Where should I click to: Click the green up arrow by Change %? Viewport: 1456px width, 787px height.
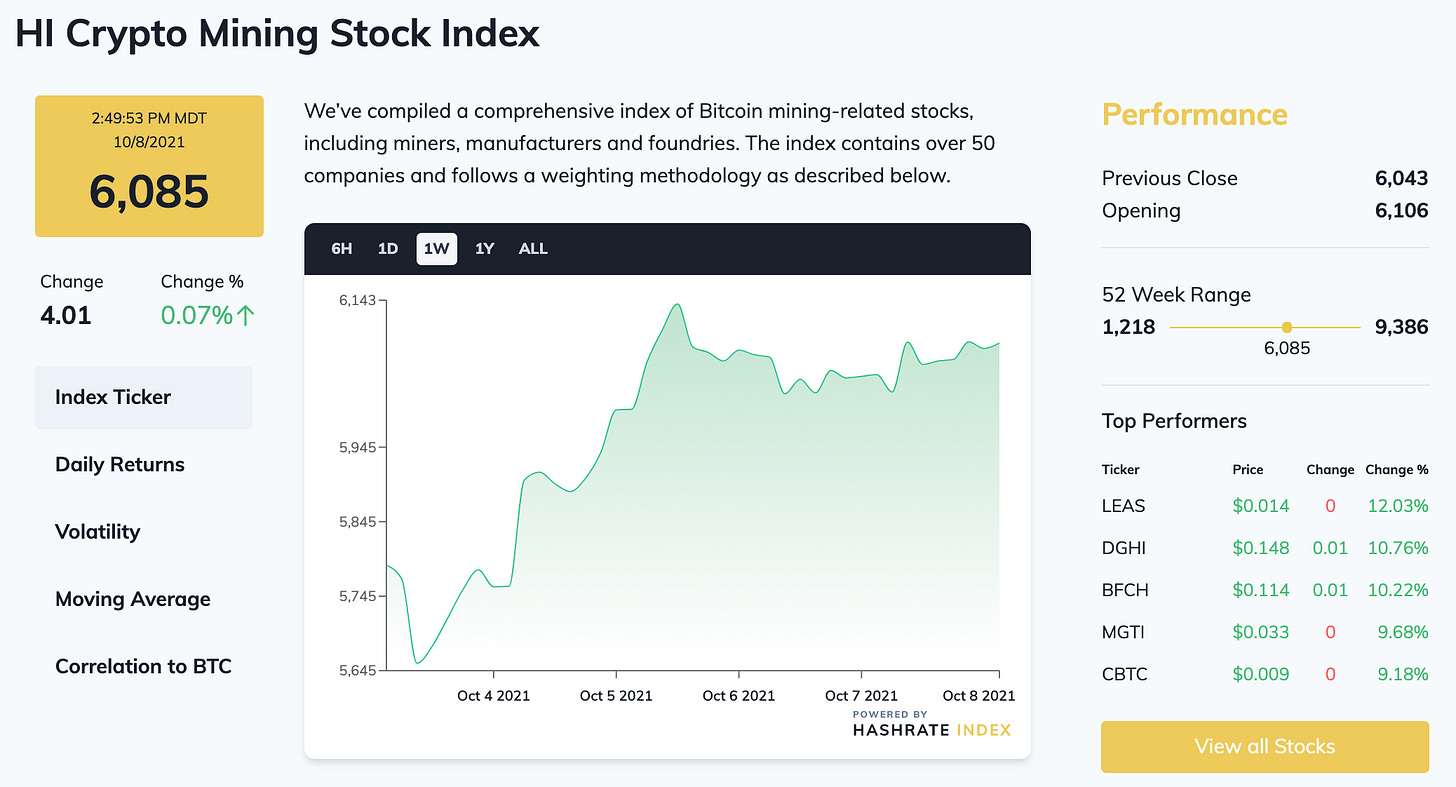pos(247,316)
